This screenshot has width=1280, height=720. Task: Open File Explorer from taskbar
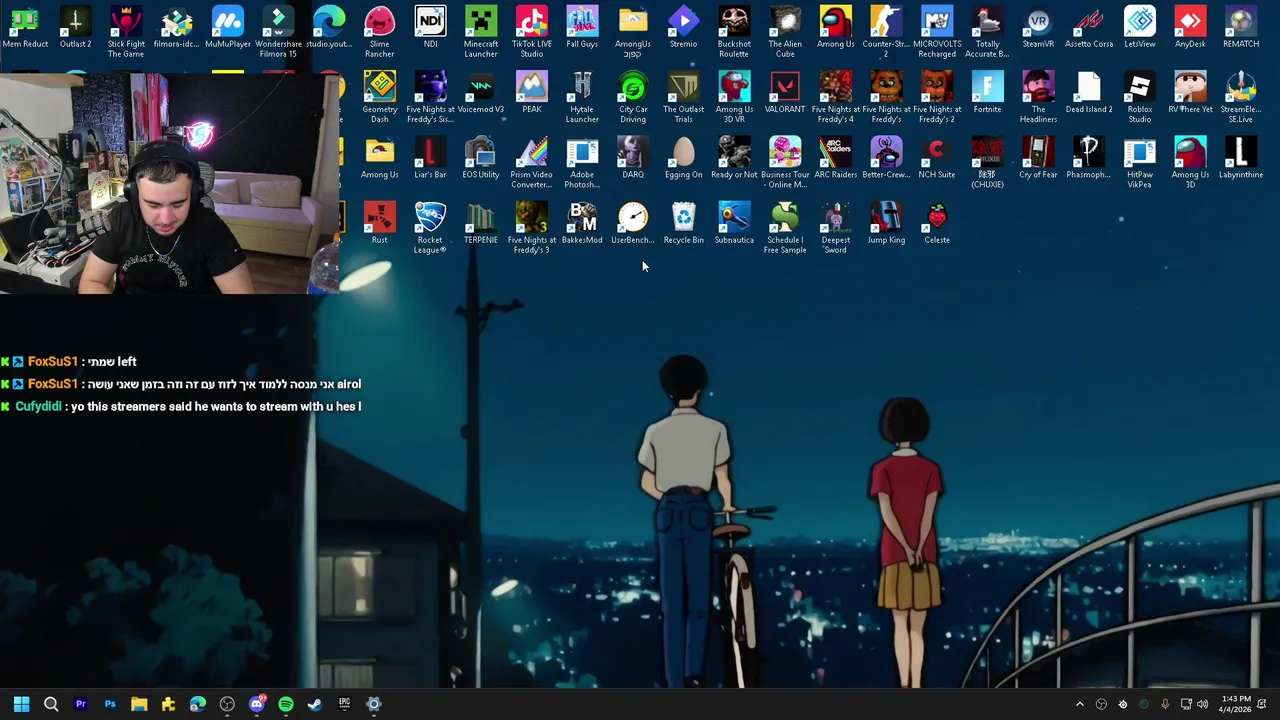pos(139,704)
